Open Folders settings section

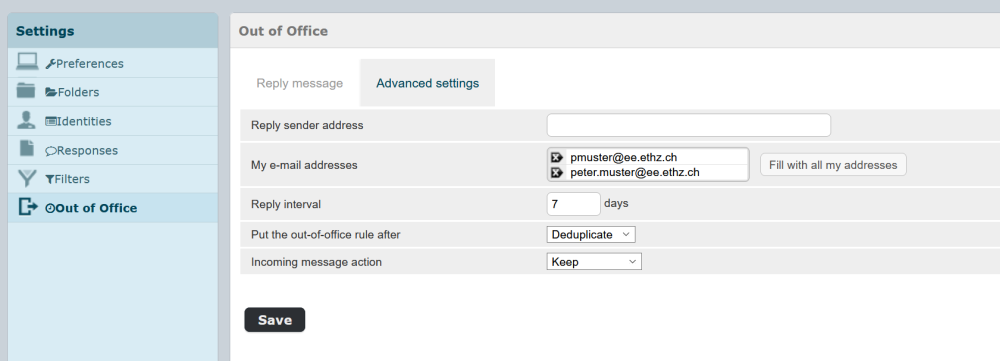(x=113, y=92)
